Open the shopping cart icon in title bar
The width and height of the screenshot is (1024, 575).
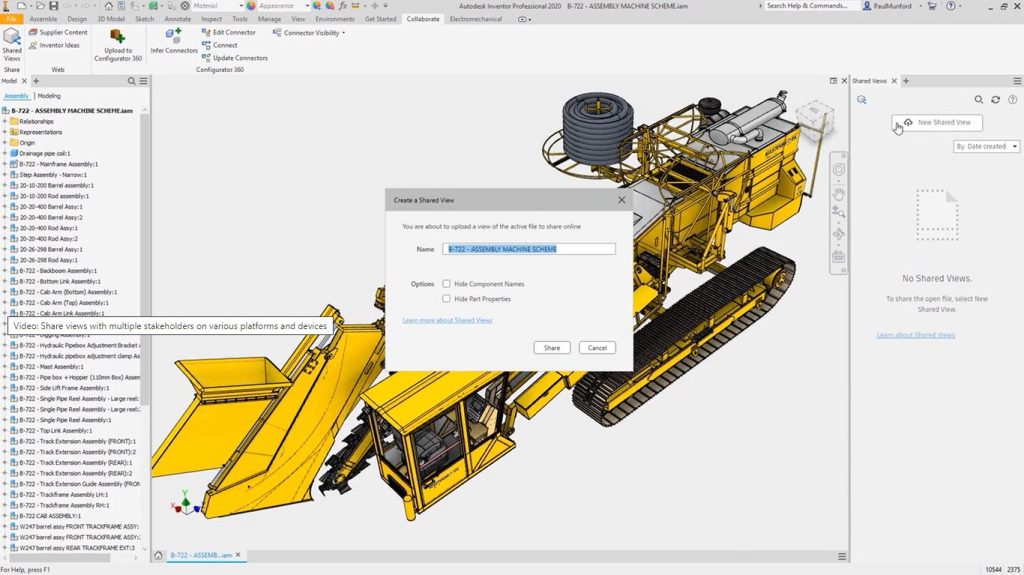click(x=932, y=6)
